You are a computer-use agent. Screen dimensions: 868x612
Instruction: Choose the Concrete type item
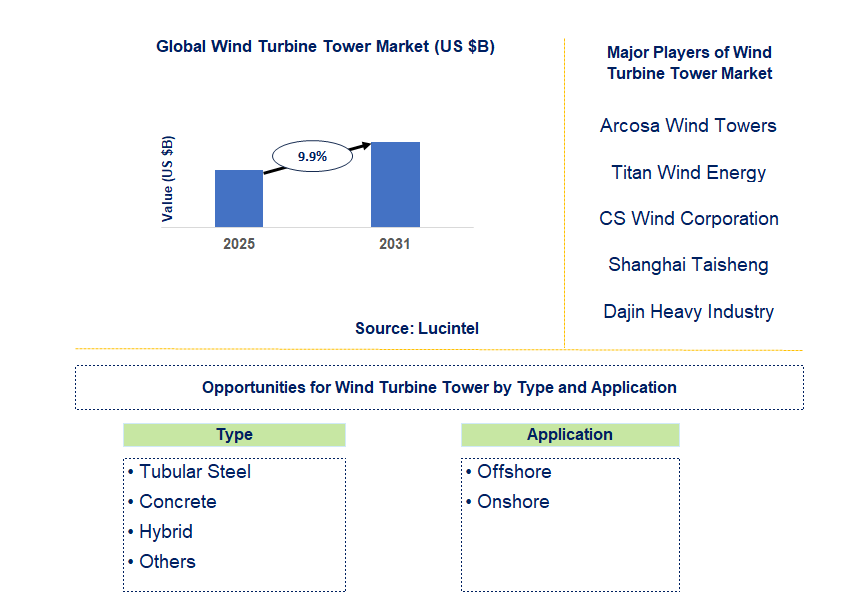click(x=177, y=502)
